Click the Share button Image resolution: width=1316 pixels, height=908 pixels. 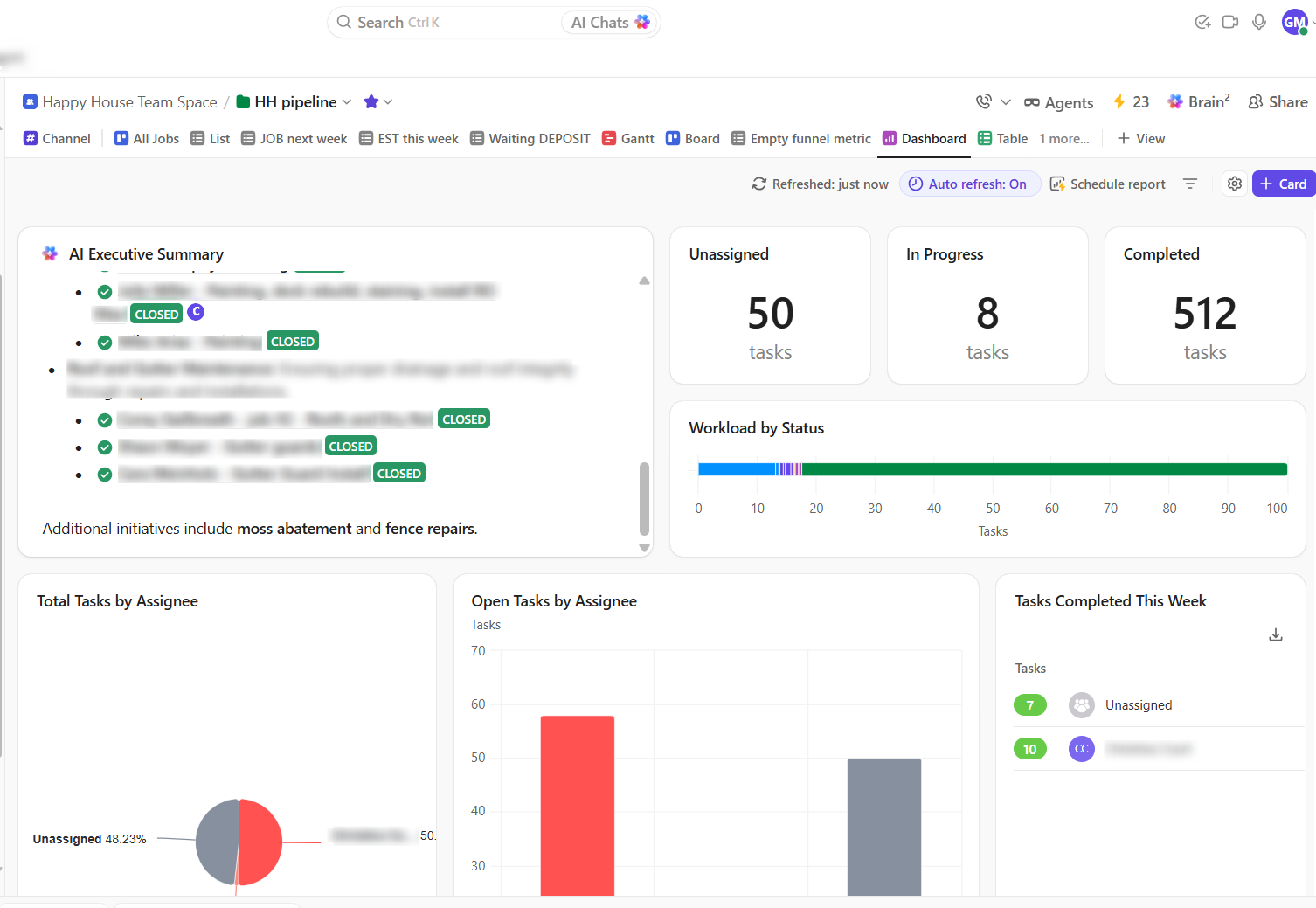pos(1278,102)
